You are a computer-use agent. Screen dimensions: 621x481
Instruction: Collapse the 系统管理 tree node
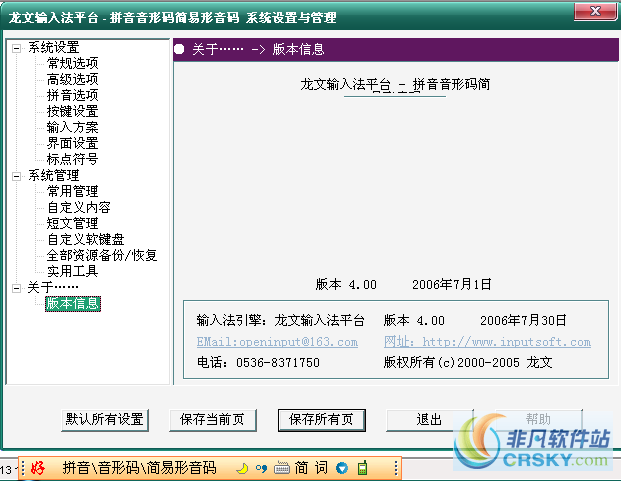tap(17, 176)
